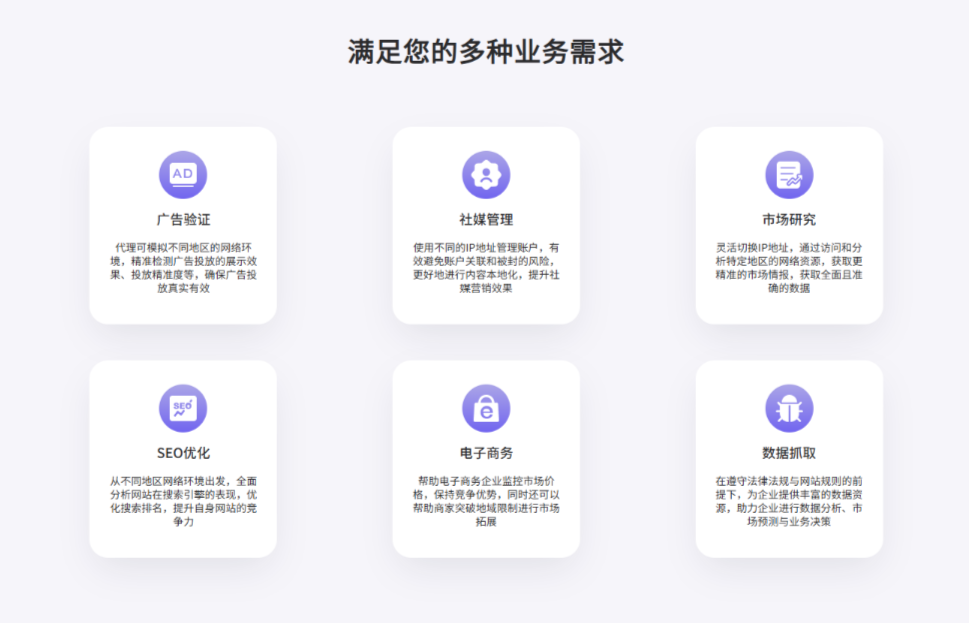Open the 数据抓取 service card
Screen dimensions: 969x623
click(788, 460)
